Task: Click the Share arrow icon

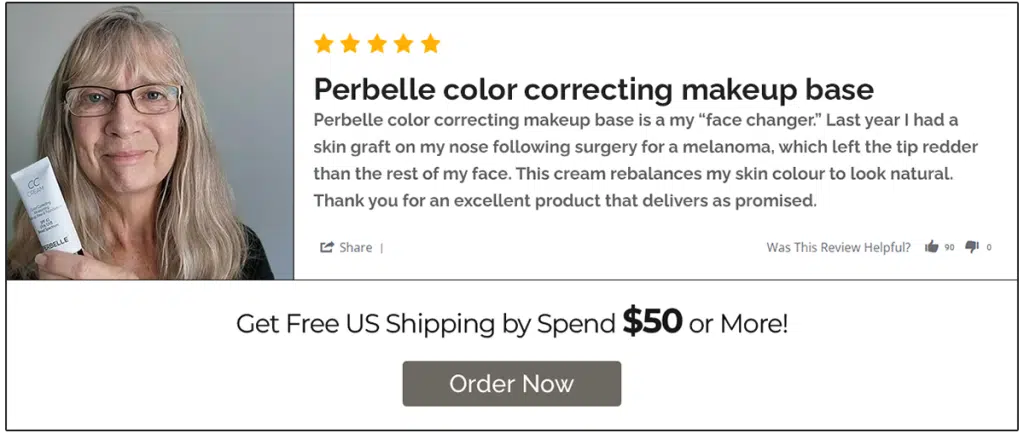Action: [326, 247]
